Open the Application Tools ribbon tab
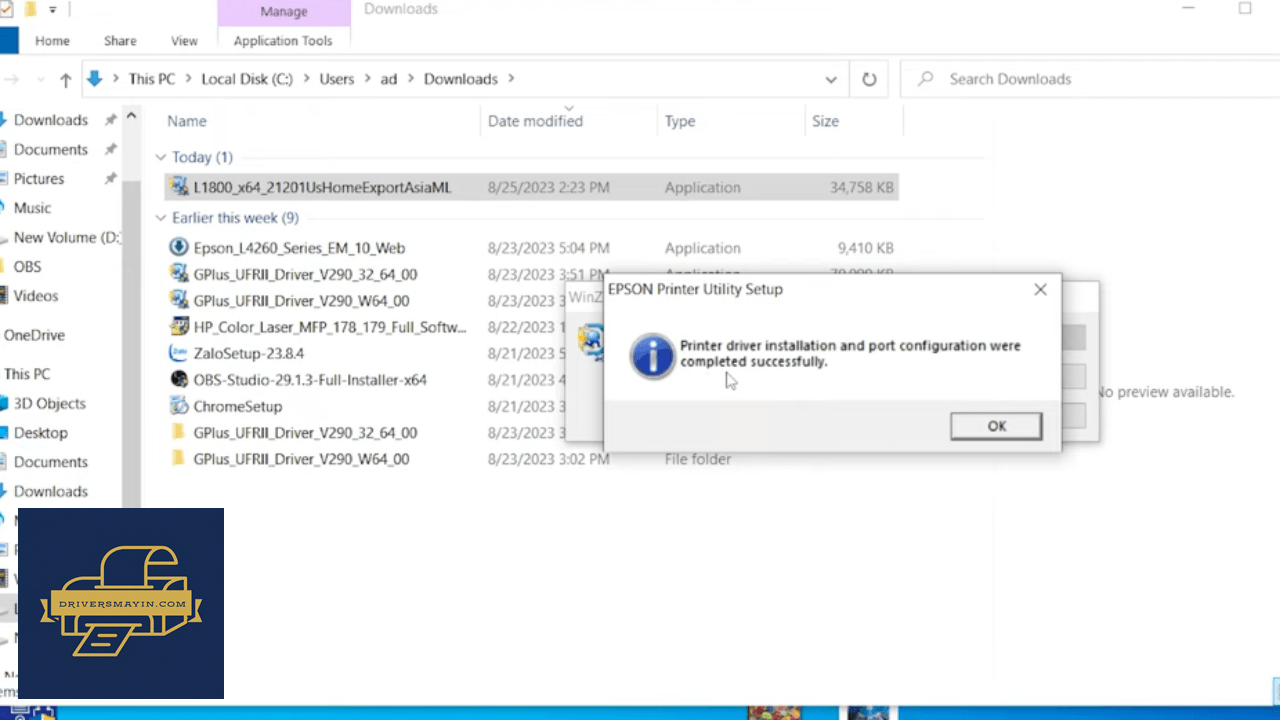1280x720 pixels. [283, 41]
